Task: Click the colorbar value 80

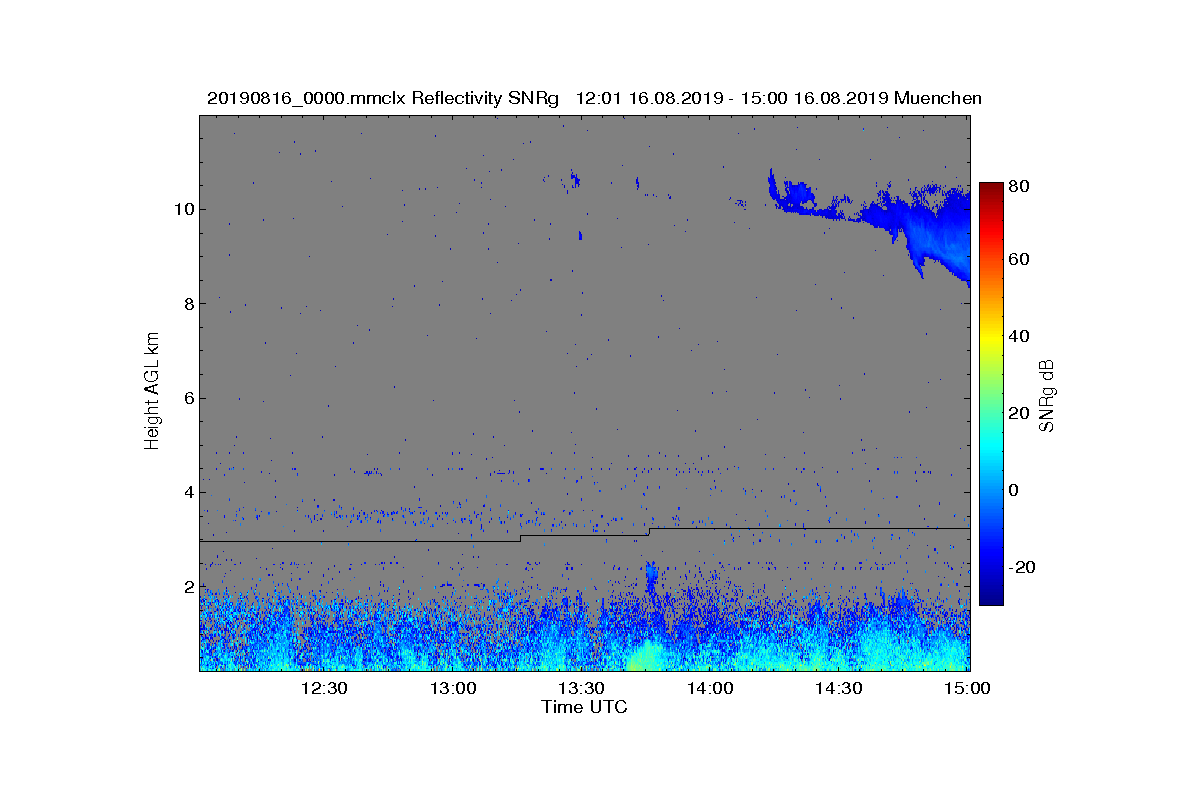Action: [1020, 185]
